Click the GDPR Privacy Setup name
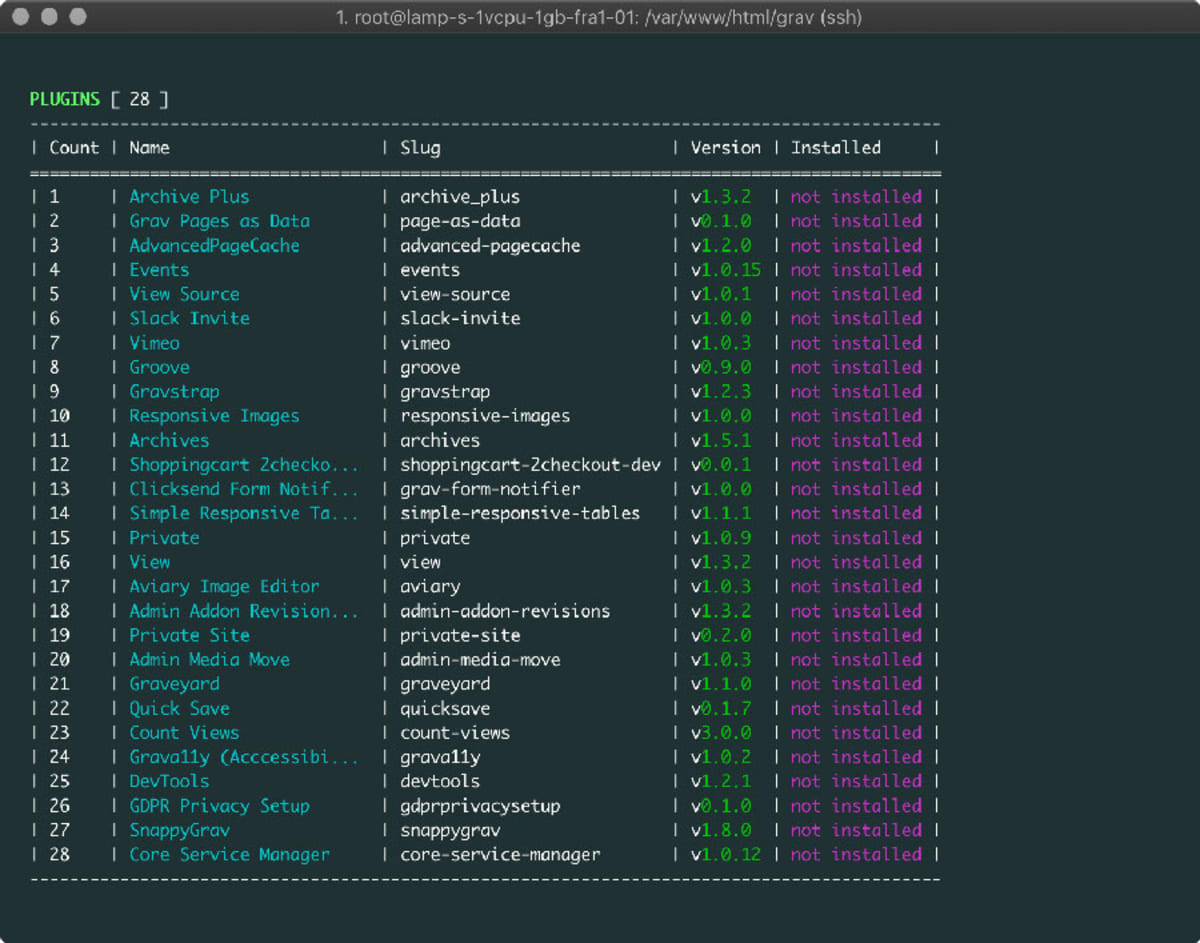Screen dimensions: 1200x943 pyautogui.click(x=219, y=806)
